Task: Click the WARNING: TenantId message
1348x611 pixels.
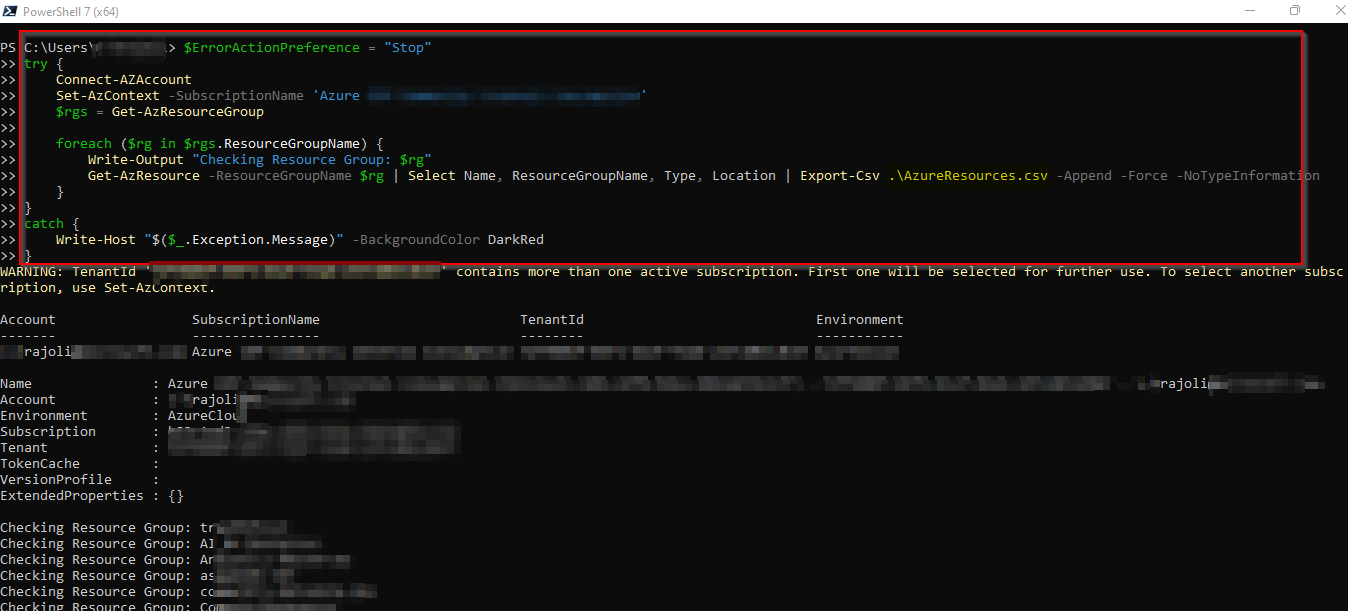Action: click(x=672, y=280)
